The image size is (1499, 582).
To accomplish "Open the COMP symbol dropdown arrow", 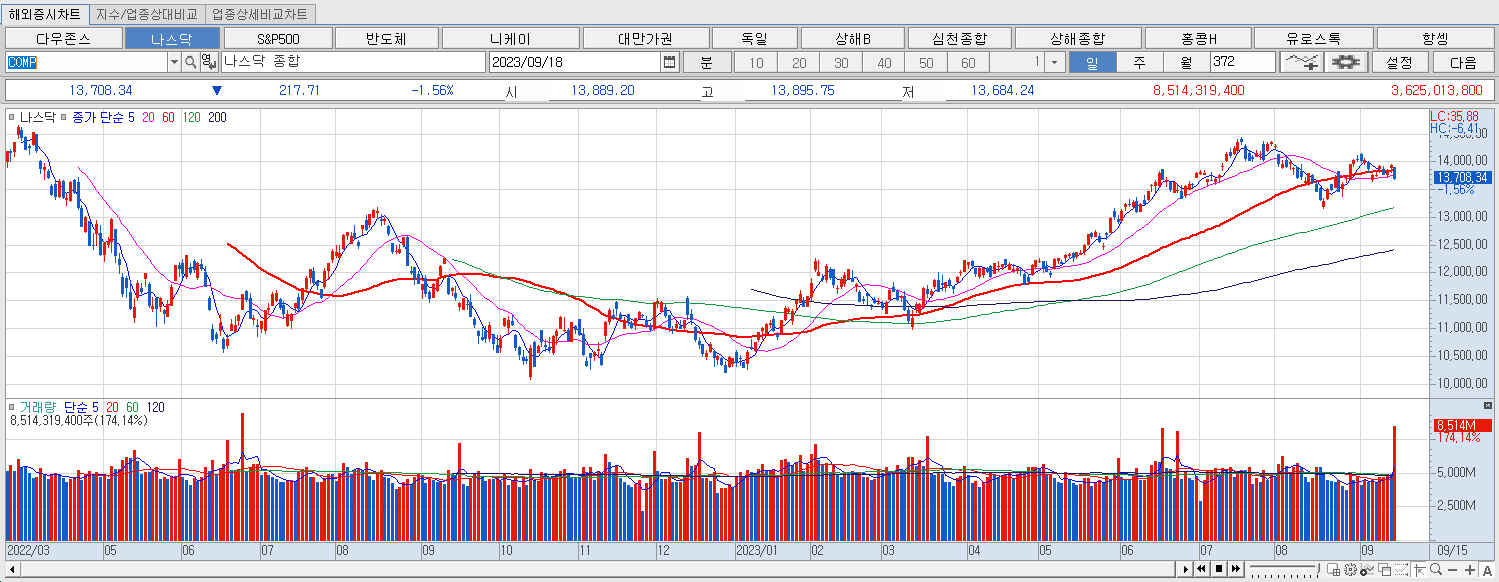I will (173, 62).
